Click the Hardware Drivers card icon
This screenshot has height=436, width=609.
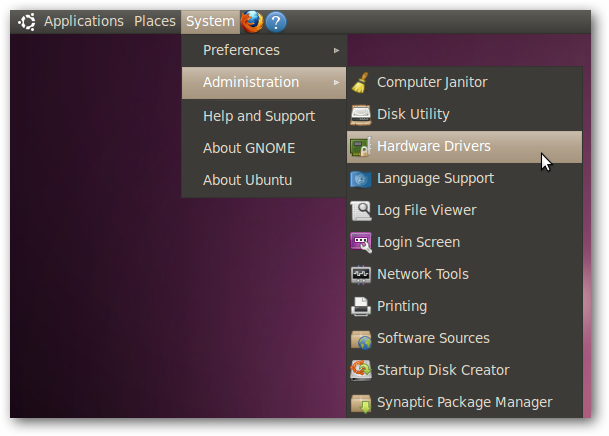pyautogui.click(x=361, y=147)
